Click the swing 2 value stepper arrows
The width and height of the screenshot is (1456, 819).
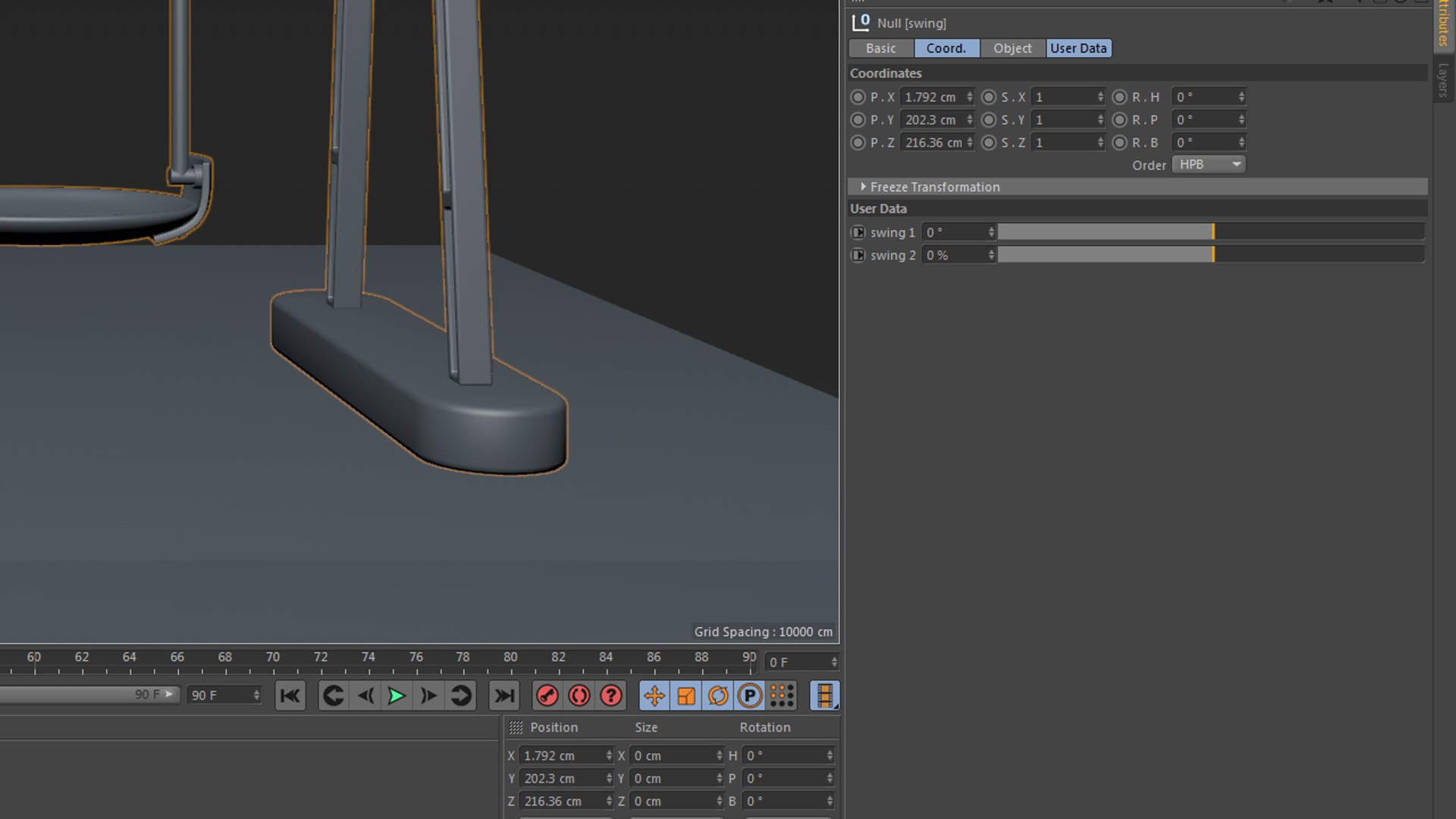click(x=991, y=256)
